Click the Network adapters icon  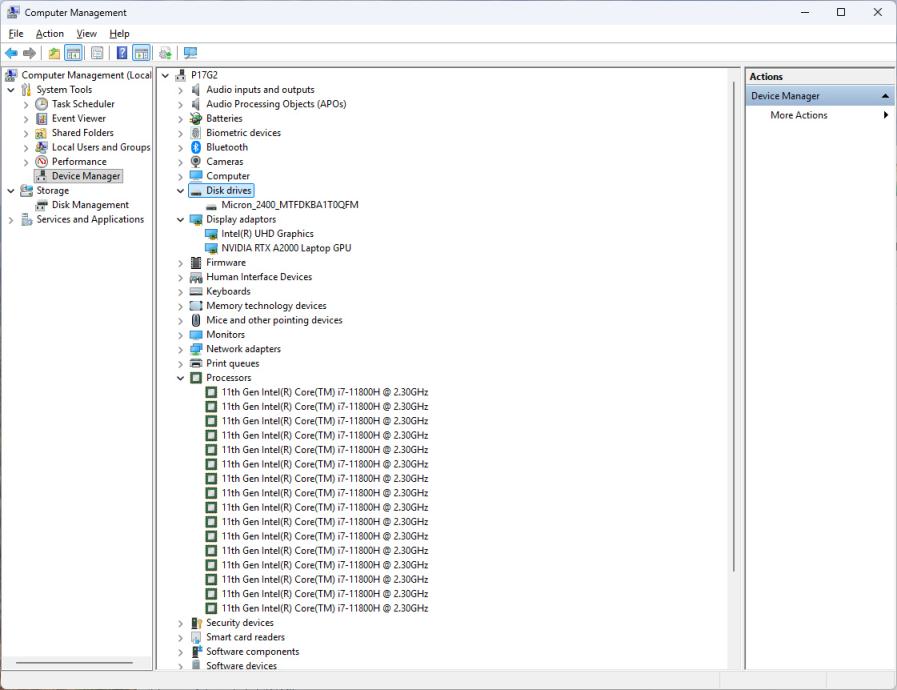coord(196,349)
